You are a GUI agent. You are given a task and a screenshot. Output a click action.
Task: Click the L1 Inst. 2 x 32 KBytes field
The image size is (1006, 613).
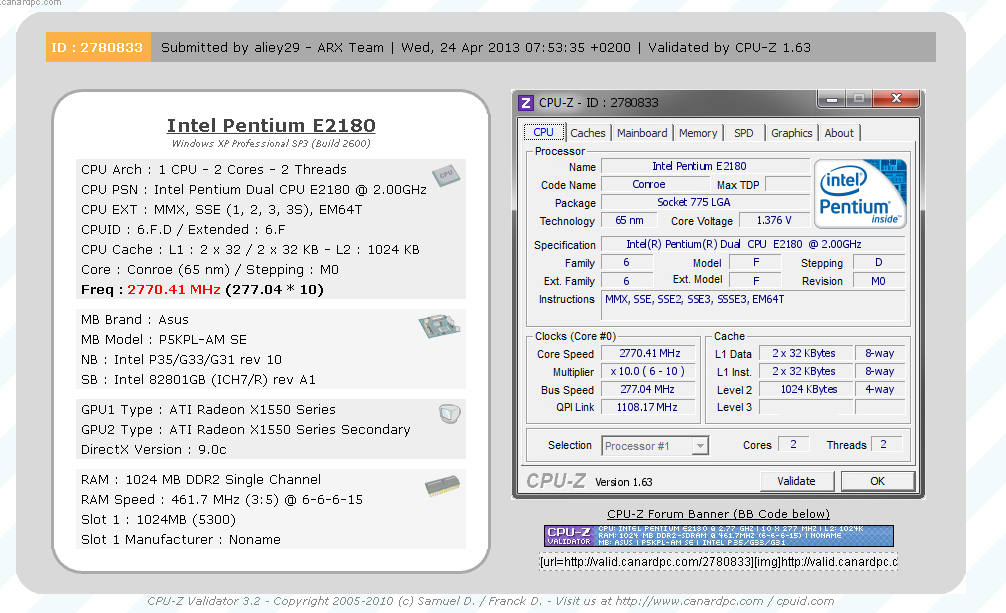click(x=806, y=372)
